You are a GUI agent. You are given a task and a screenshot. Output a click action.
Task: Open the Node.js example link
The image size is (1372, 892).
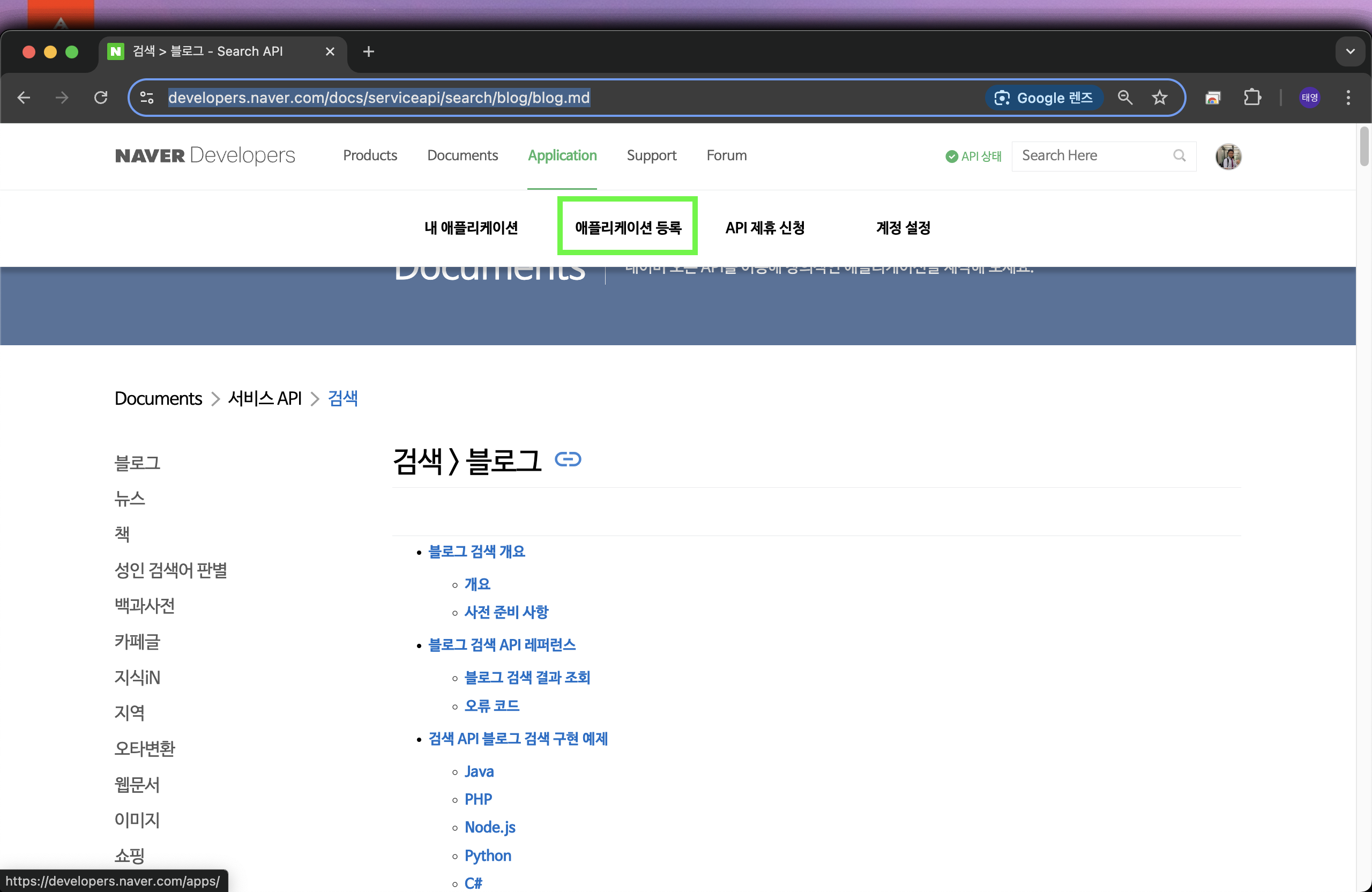(490, 828)
